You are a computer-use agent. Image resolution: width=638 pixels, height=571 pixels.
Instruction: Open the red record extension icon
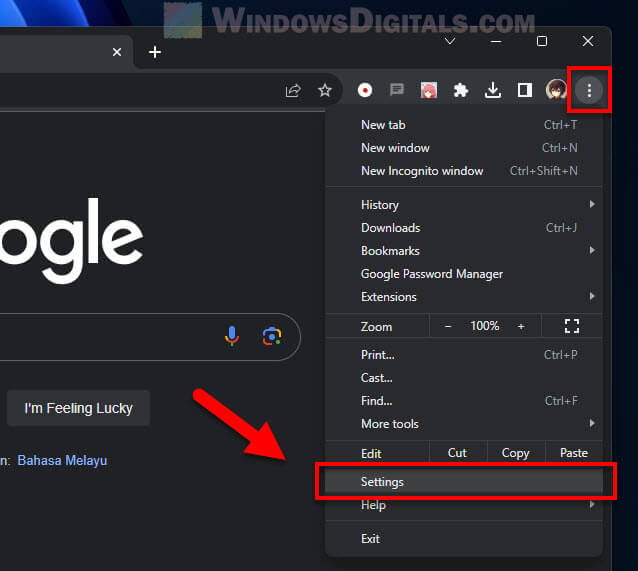[365, 90]
